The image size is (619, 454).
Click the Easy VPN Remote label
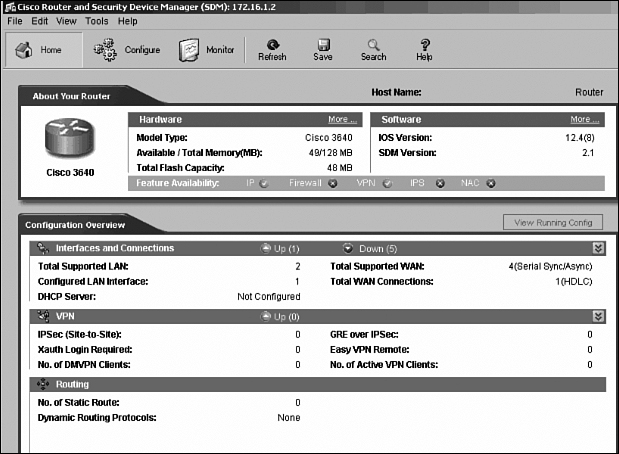click(x=370, y=349)
